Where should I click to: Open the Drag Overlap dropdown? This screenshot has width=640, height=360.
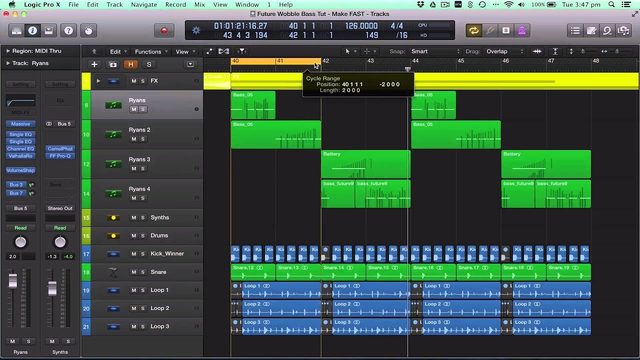pyautogui.click(x=504, y=51)
